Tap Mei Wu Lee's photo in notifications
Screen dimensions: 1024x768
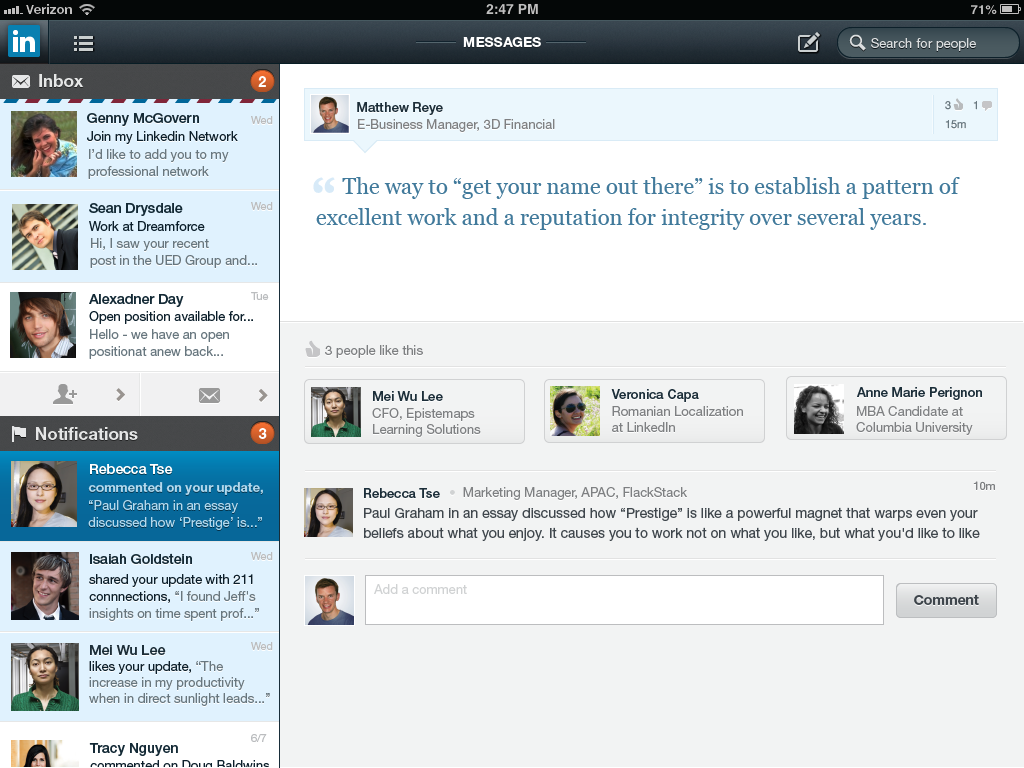(45, 677)
